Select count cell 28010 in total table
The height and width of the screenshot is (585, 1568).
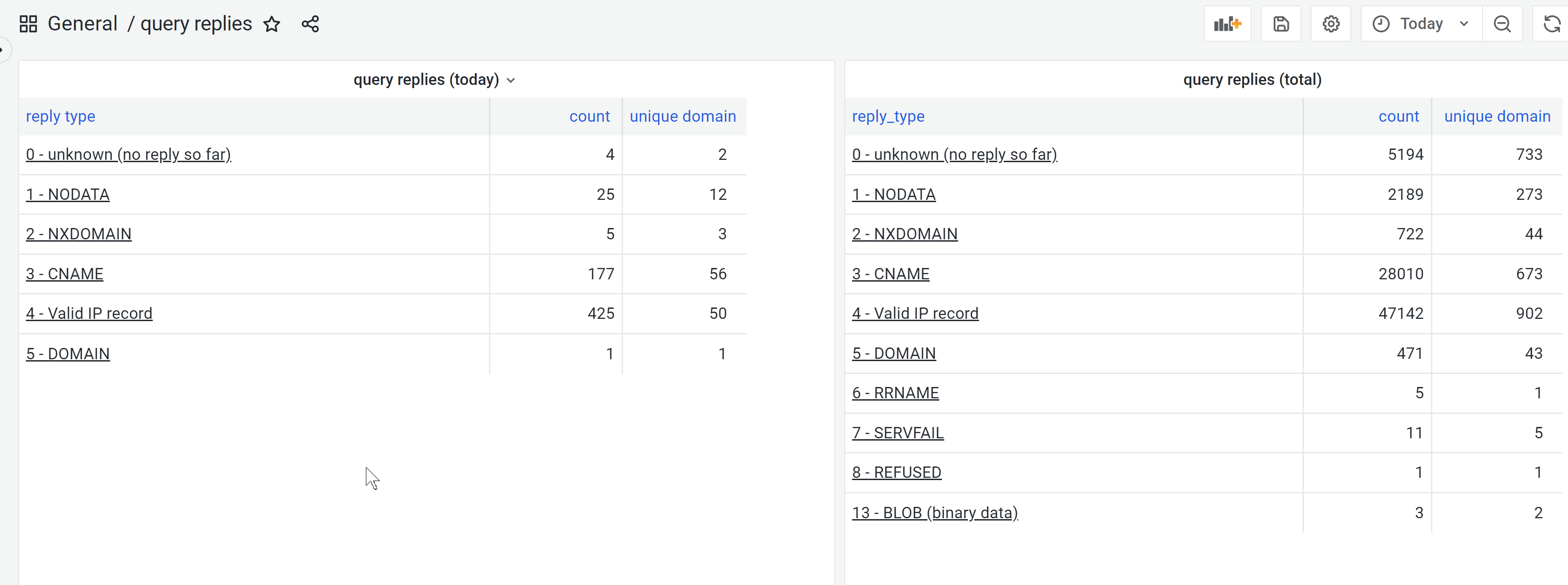[1367, 274]
